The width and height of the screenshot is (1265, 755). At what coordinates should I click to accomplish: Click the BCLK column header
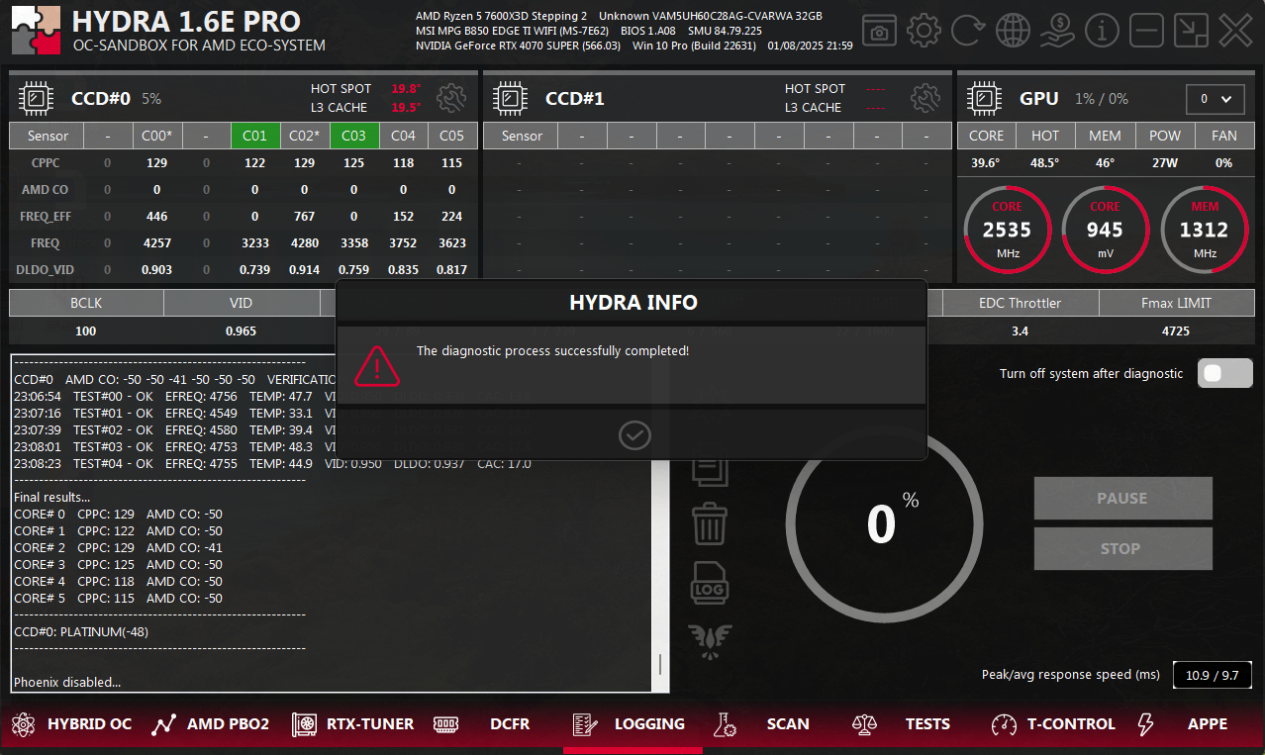(87, 303)
